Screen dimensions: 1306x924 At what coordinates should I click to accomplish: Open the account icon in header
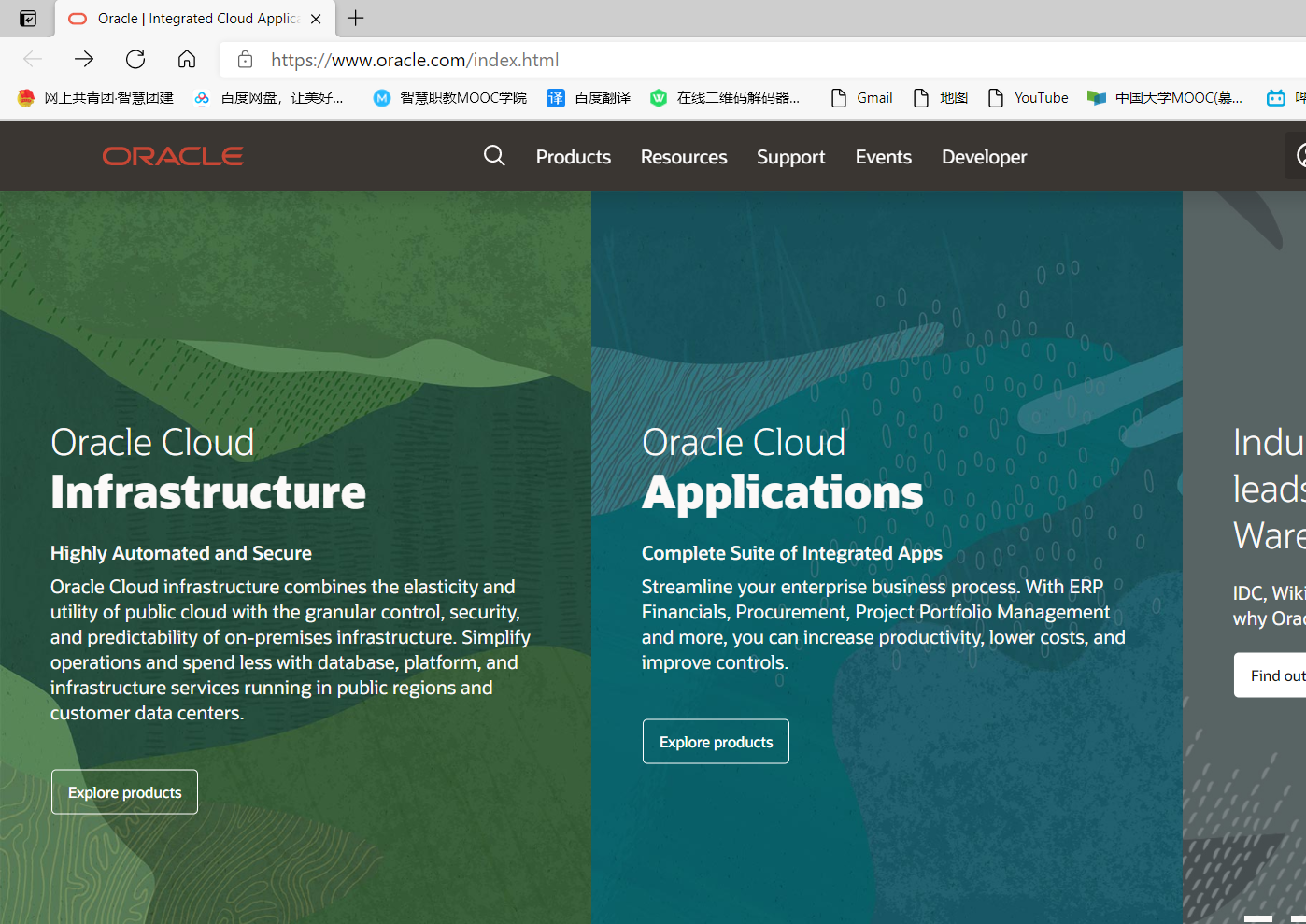click(x=1297, y=156)
